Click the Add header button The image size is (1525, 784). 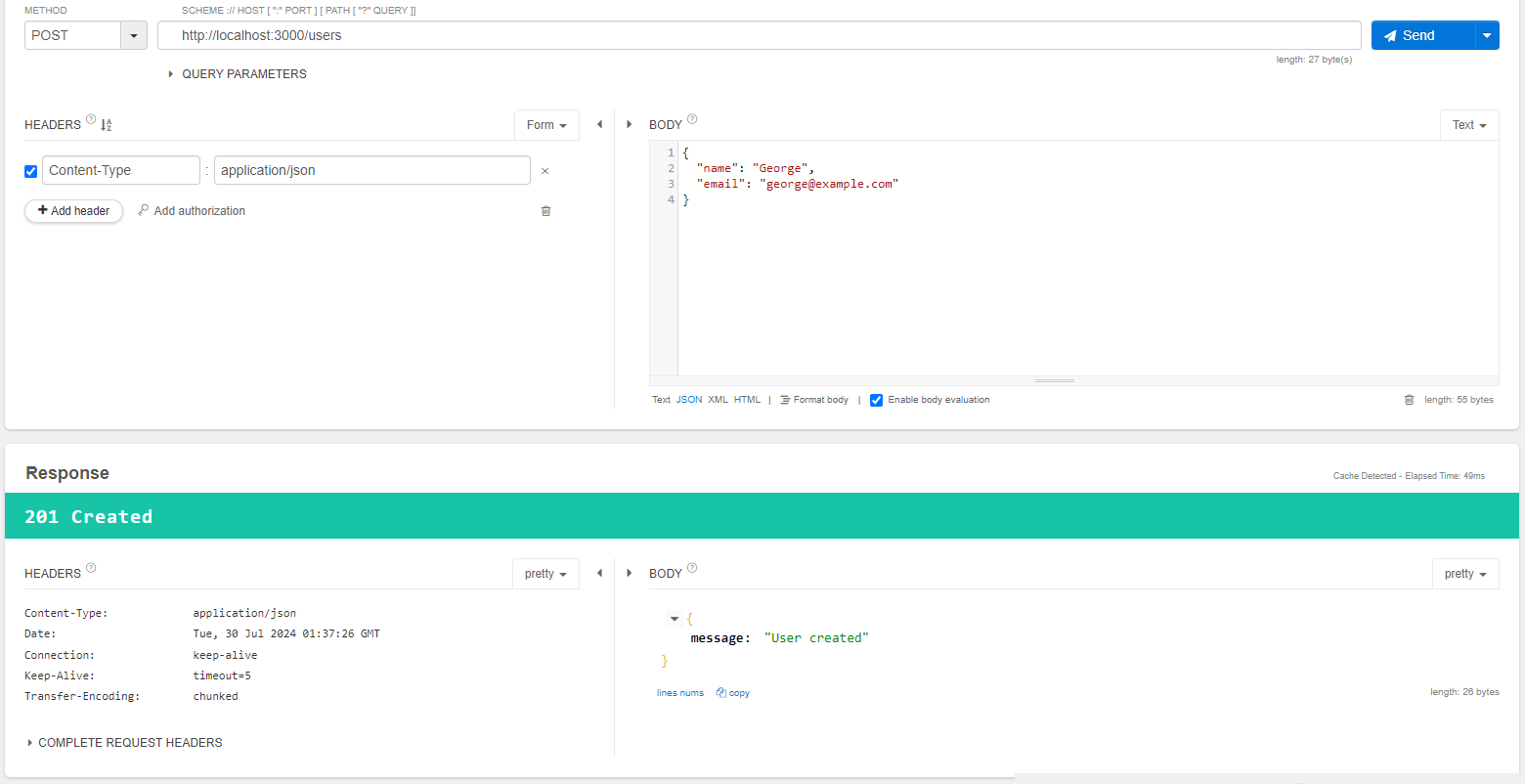coord(73,211)
